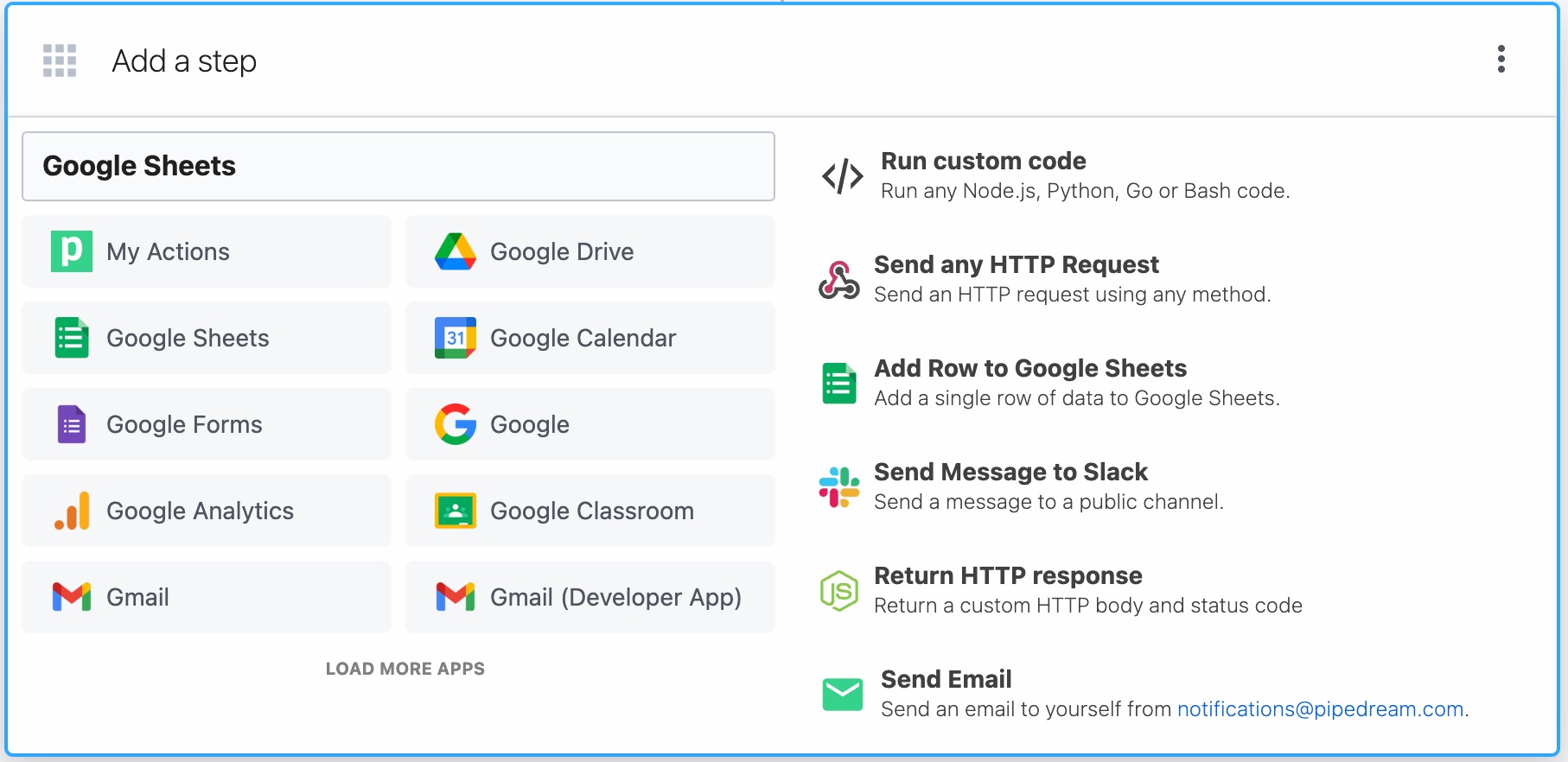Click the webhook icon for HTTP Request
Viewport: 1568px width, 762px height.
tap(838, 280)
